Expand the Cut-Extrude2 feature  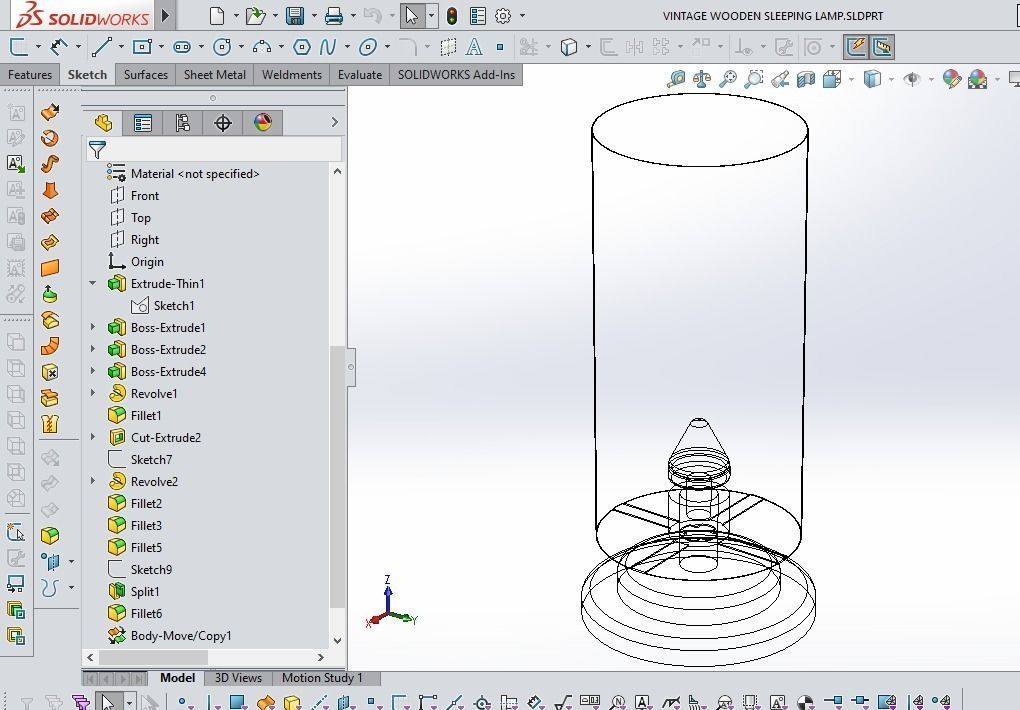pos(93,437)
